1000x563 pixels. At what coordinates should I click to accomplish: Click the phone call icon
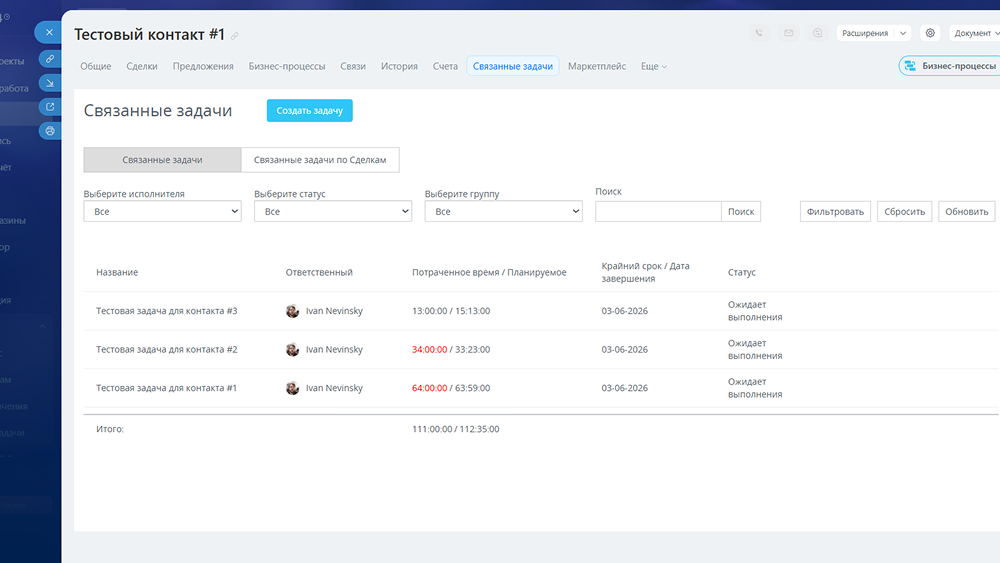coord(759,33)
